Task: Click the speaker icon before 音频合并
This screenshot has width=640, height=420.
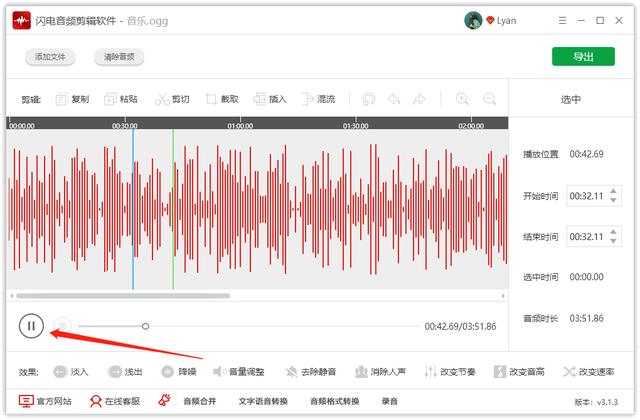Action: click(x=164, y=400)
